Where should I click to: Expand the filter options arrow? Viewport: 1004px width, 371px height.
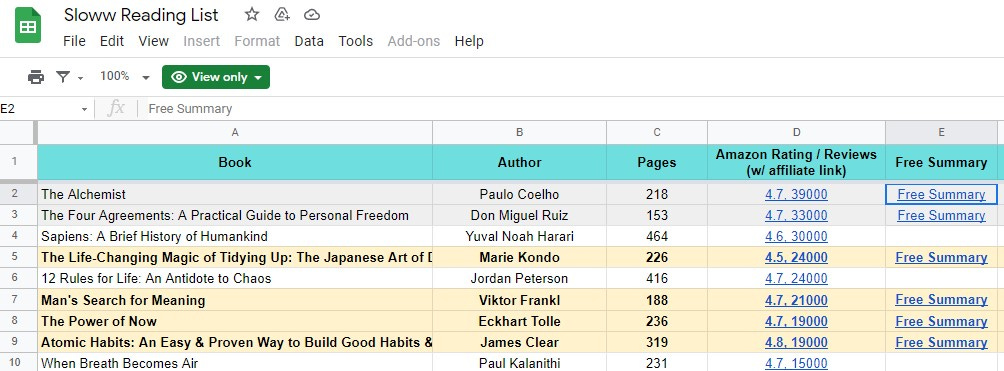click(x=81, y=78)
